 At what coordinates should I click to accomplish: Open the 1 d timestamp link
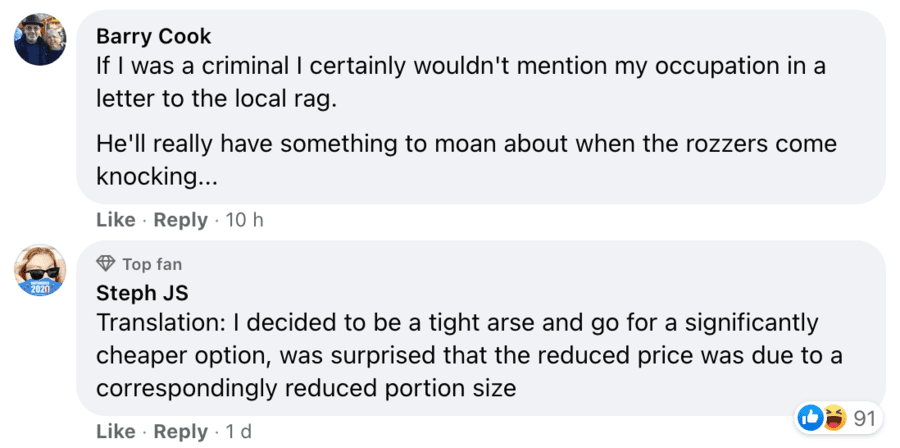(240, 431)
